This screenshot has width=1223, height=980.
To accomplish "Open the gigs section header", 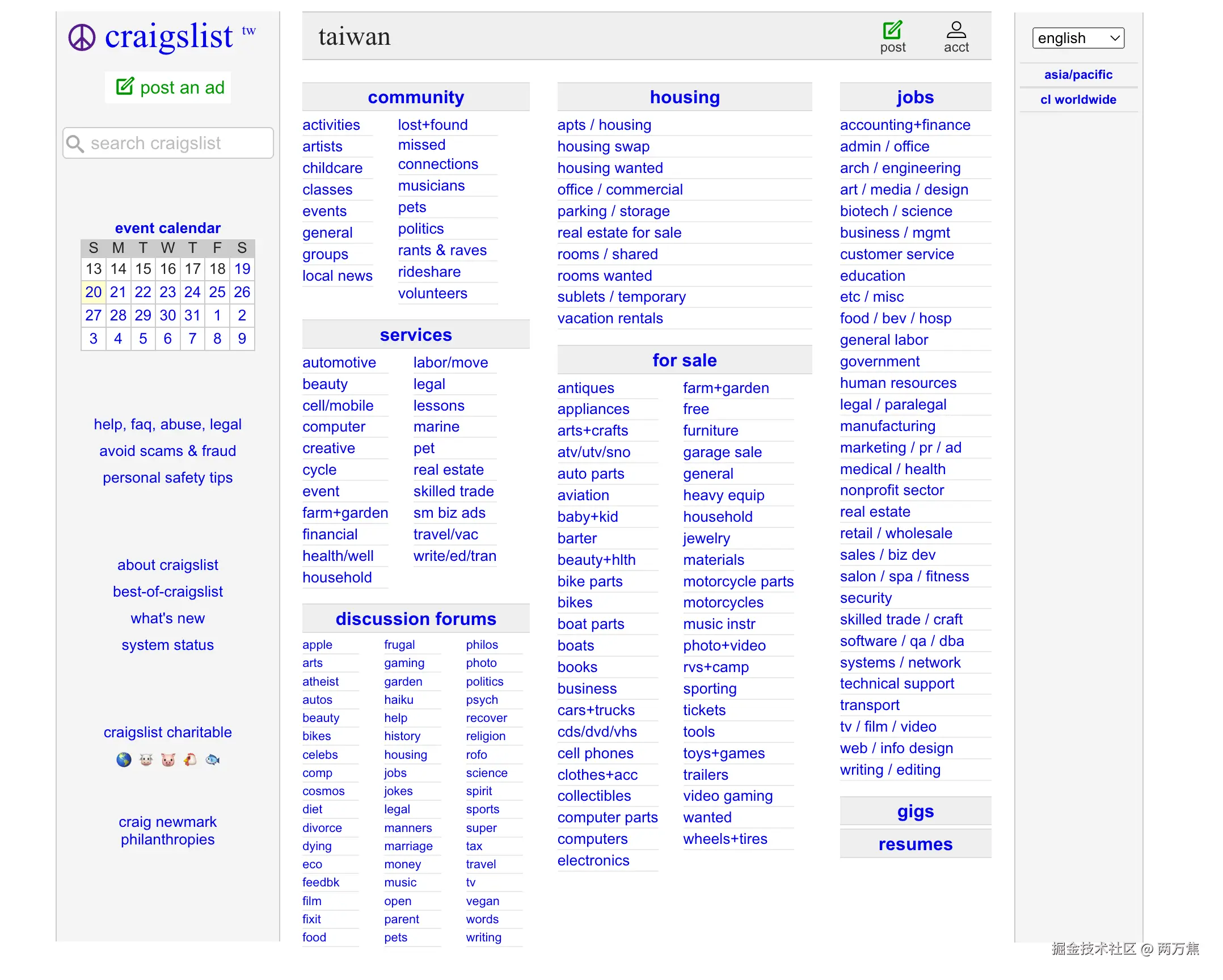I will click(x=914, y=811).
